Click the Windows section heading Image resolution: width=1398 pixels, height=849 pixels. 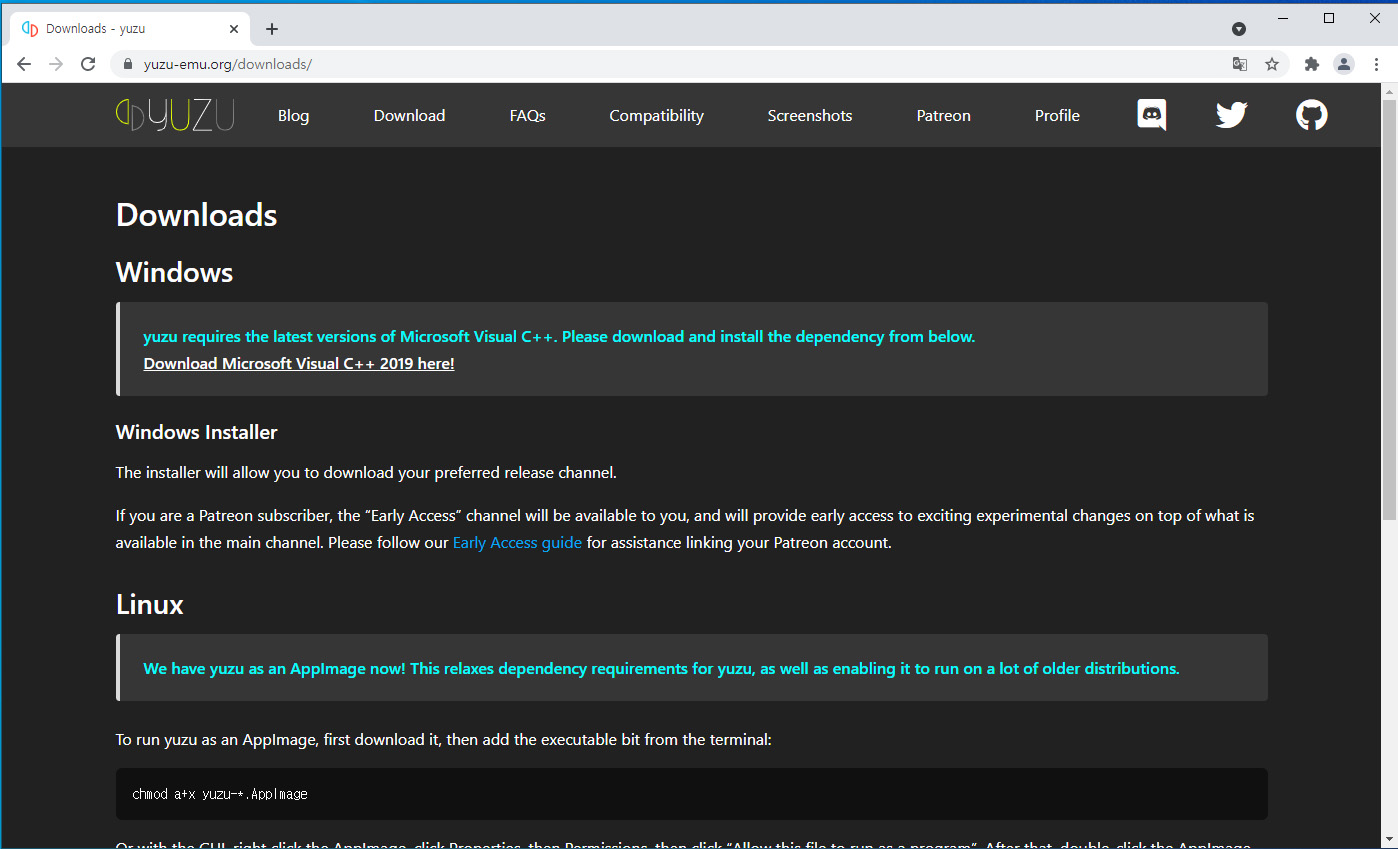(174, 272)
